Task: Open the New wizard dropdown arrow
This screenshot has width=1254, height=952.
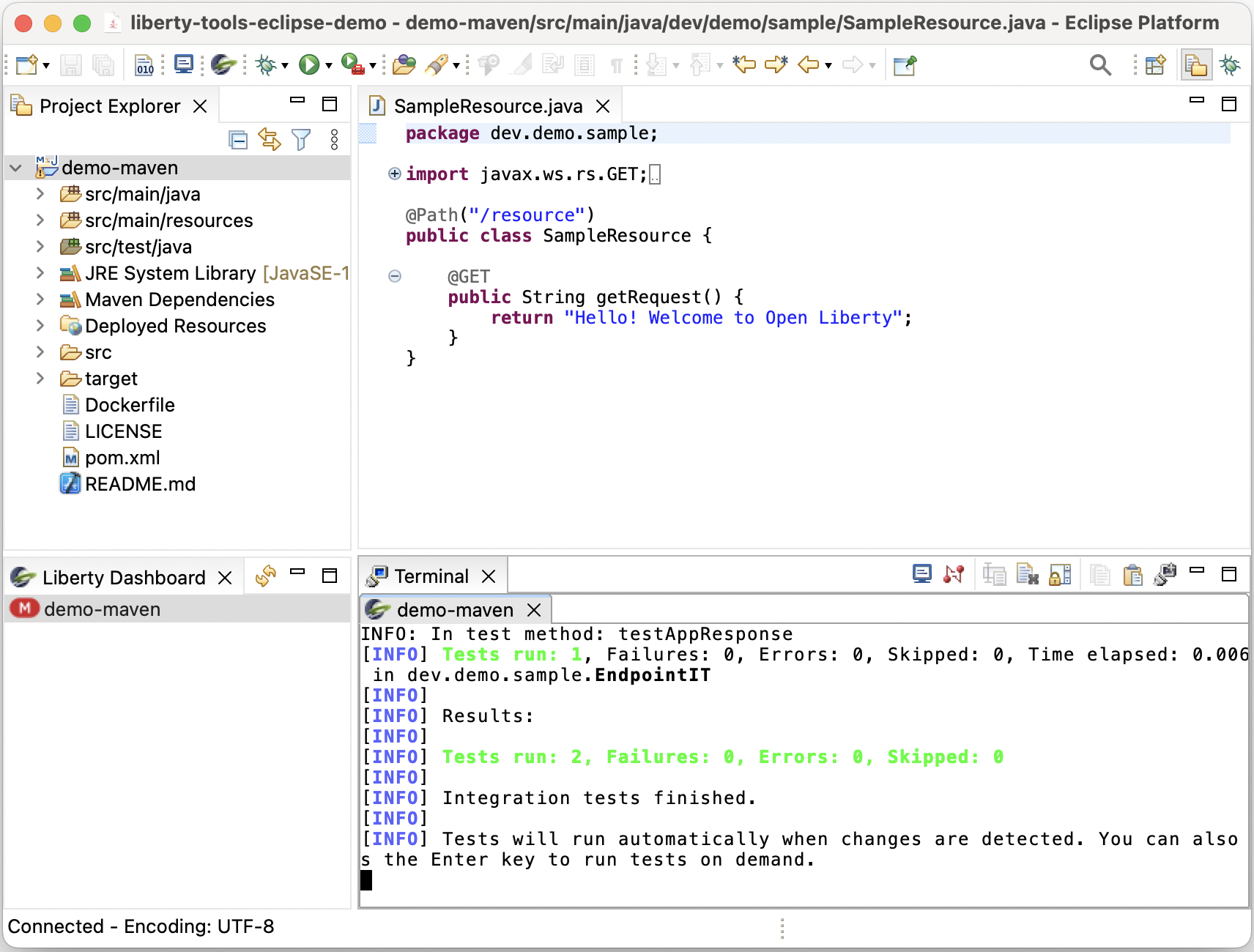Action: click(x=46, y=66)
